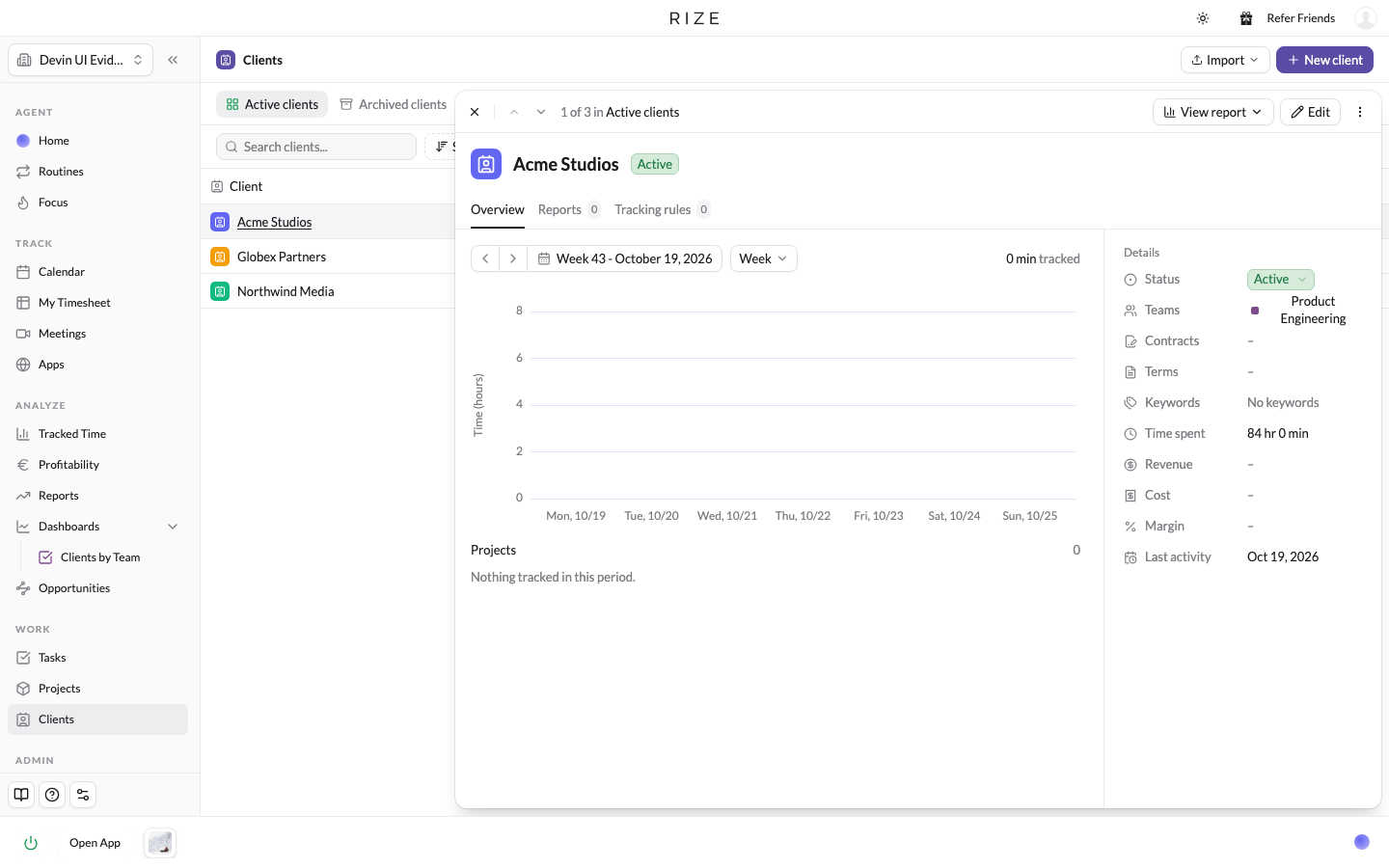
Task: Click the power icon at bottom left
Action: pos(31,843)
